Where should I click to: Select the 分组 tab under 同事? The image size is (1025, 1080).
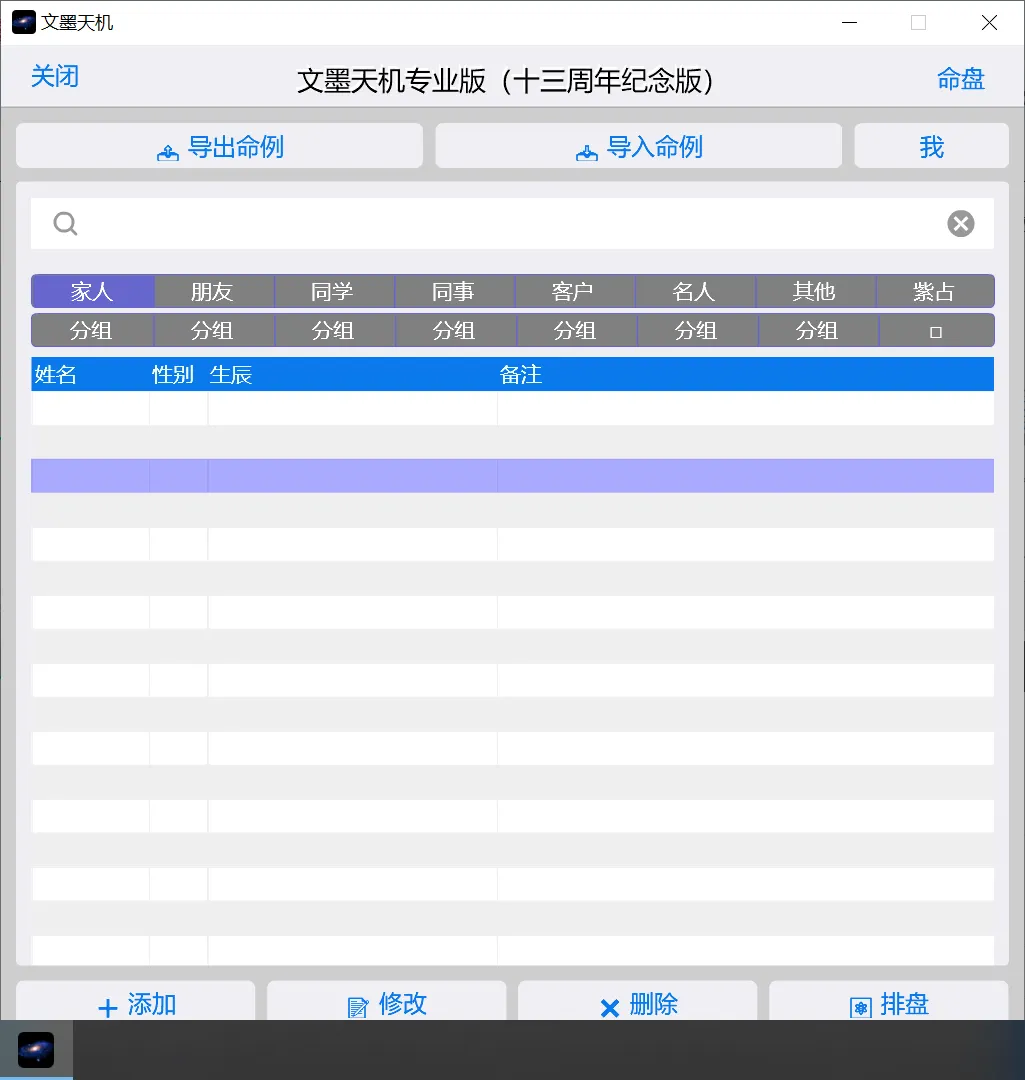[455, 331]
